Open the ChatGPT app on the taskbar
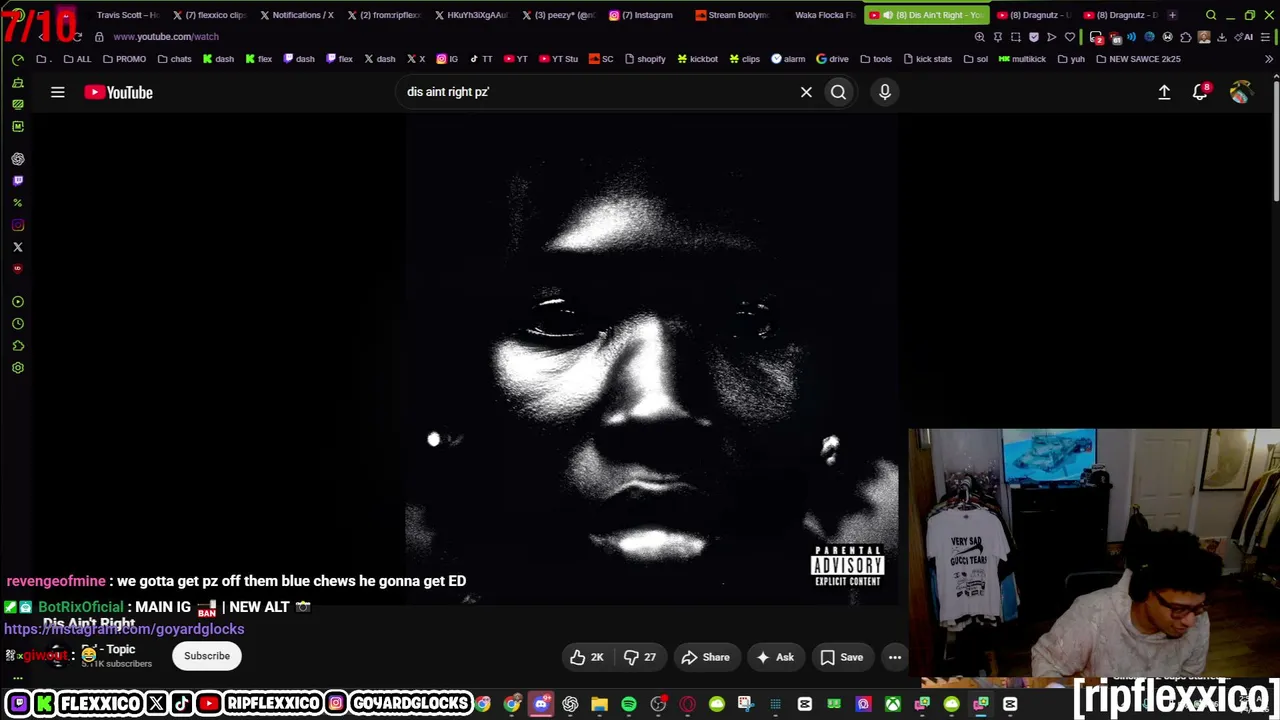1280x720 pixels. [570, 705]
